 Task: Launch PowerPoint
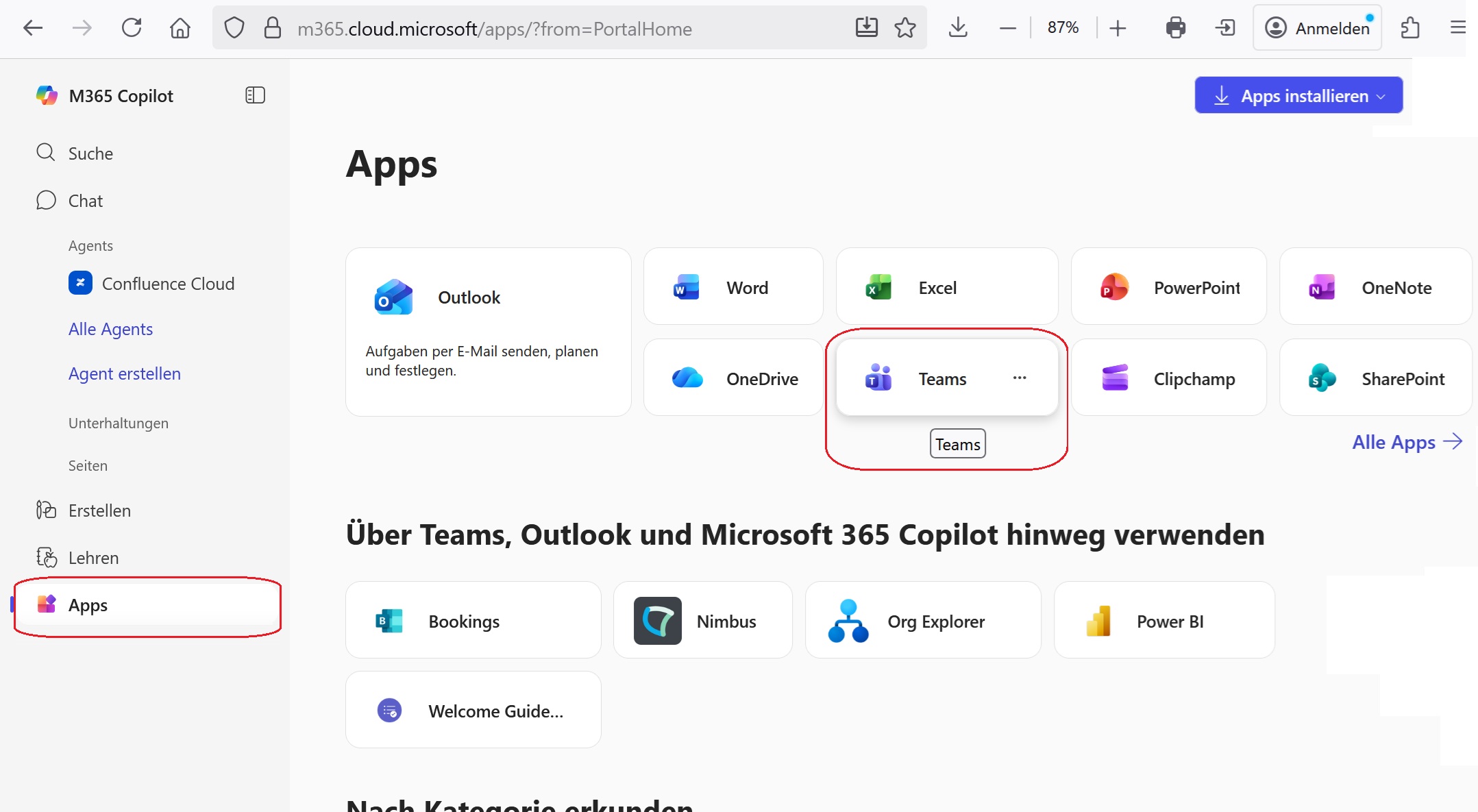1169,287
